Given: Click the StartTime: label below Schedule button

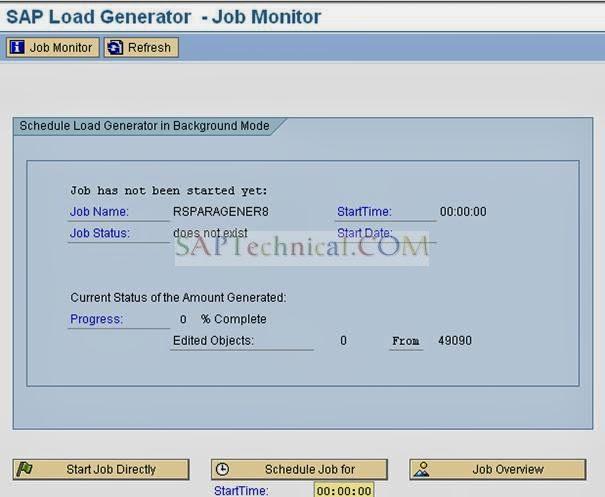Looking at the screenshot, I should click(x=241, y=490).
